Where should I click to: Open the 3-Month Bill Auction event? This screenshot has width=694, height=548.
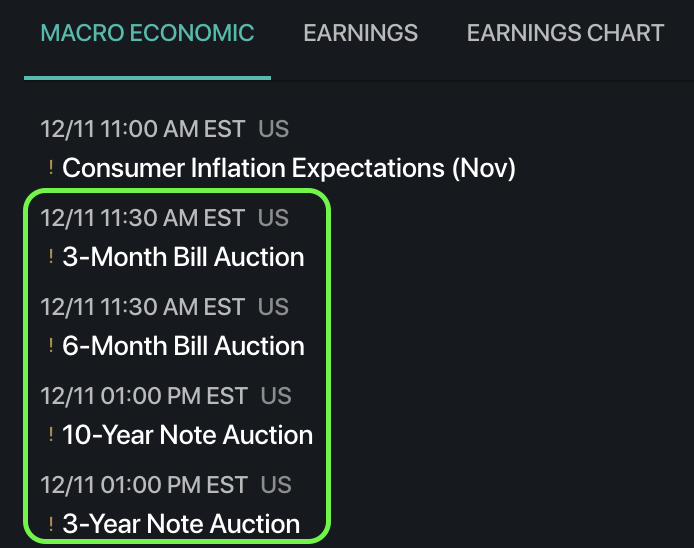pyautogui.click(x=183, y=257)
